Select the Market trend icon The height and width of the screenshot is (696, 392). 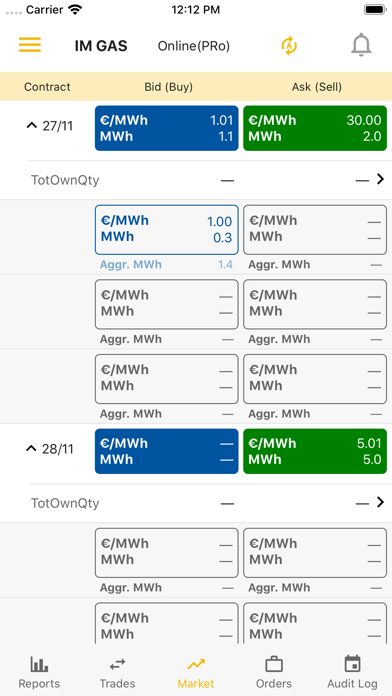click(196, 664)
